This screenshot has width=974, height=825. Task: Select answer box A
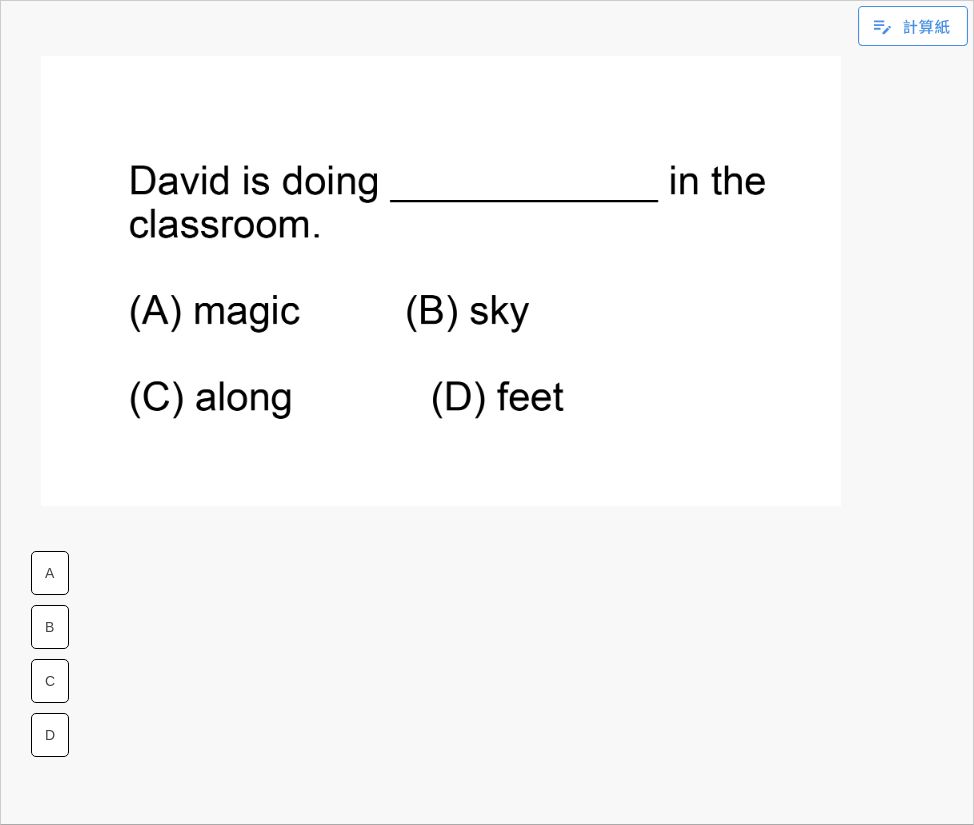point(50,573)
